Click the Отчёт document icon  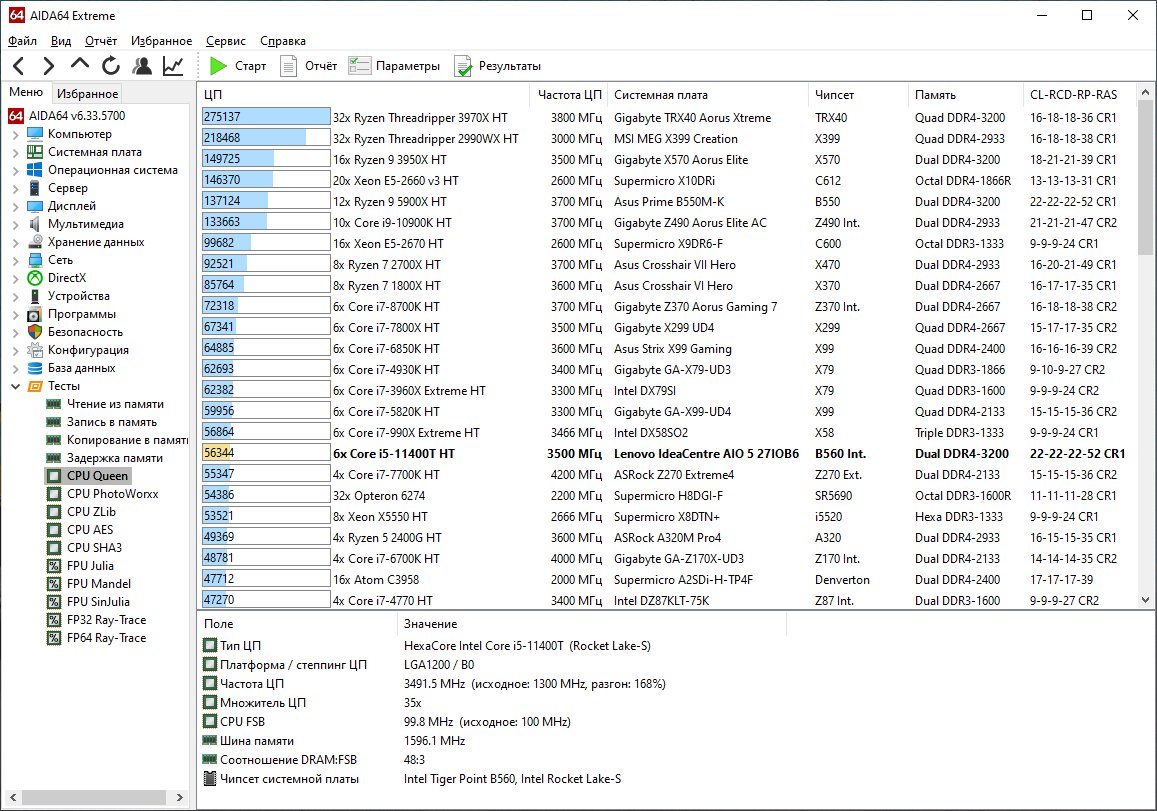[x=289, y=66]
